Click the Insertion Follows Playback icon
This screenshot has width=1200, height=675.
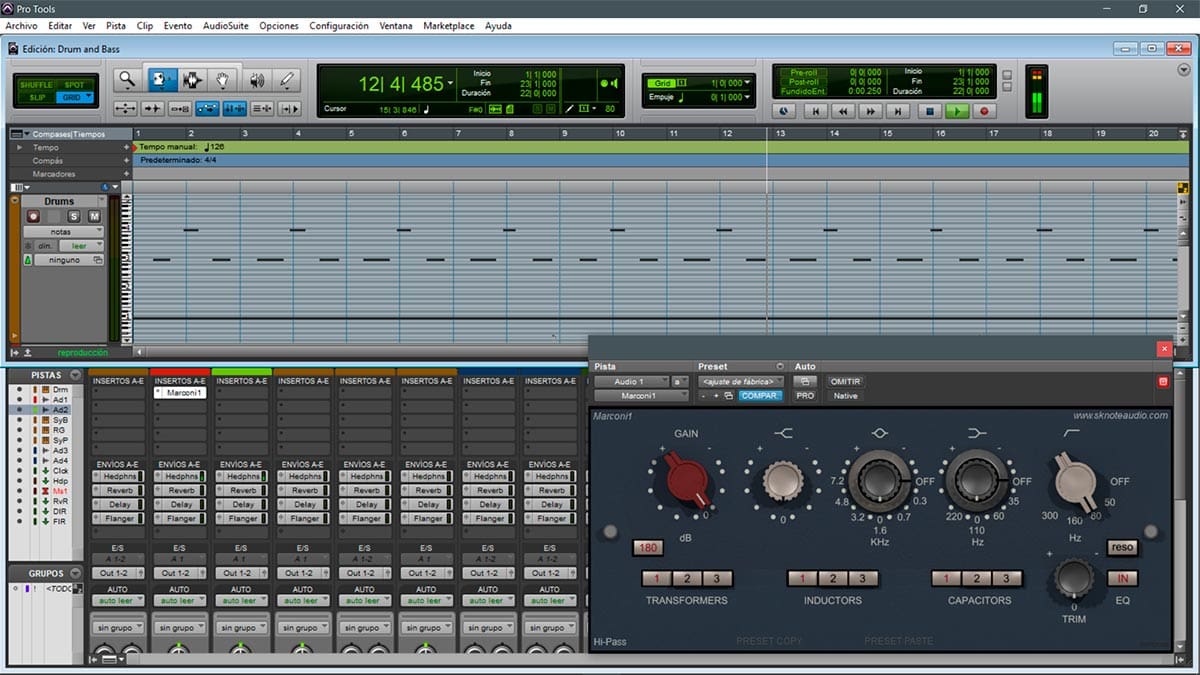pyautogui.click(x=289, y=108)
